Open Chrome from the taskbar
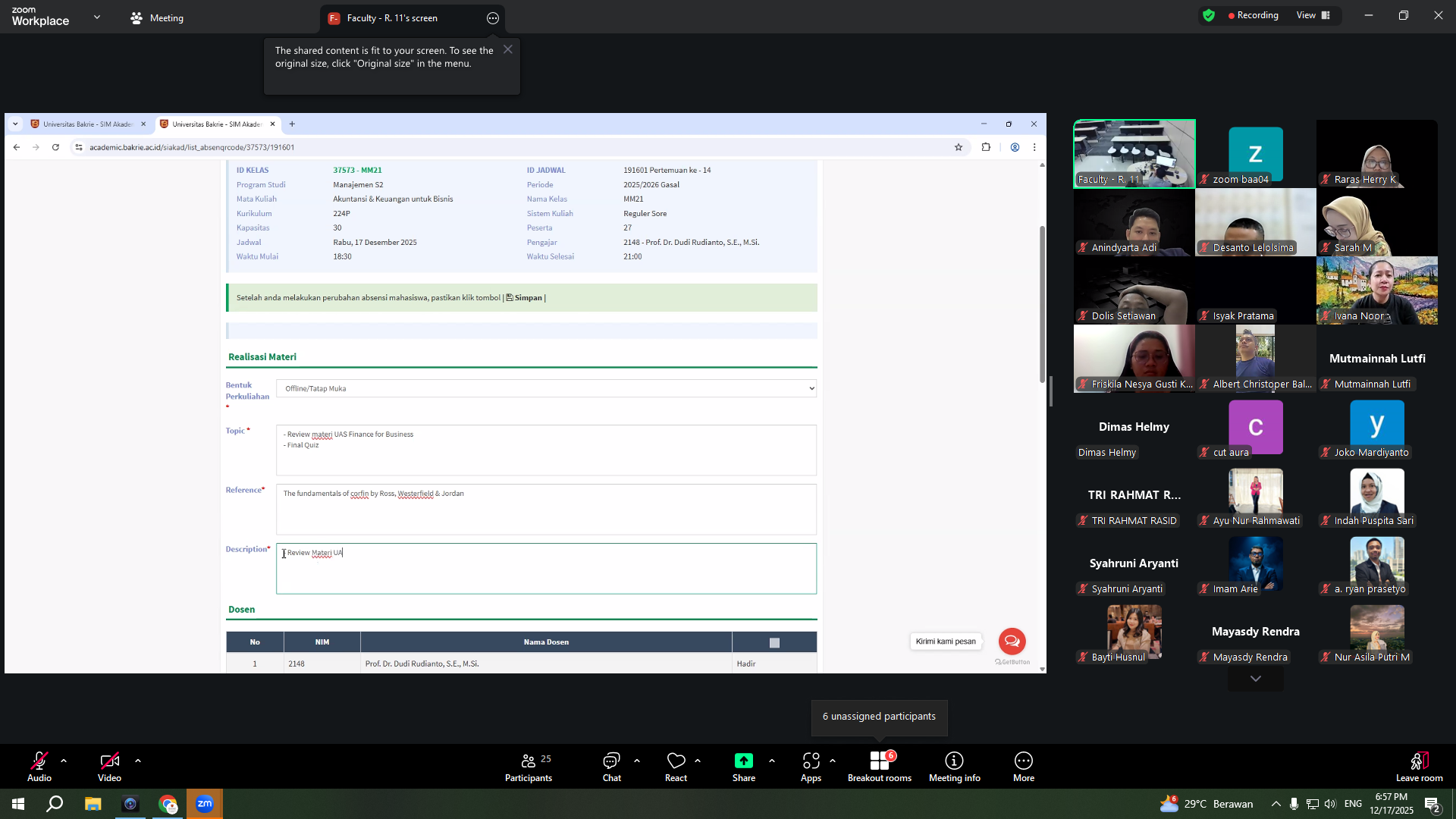This screenshot has height=819, width=1456. (x=168, y=804)
